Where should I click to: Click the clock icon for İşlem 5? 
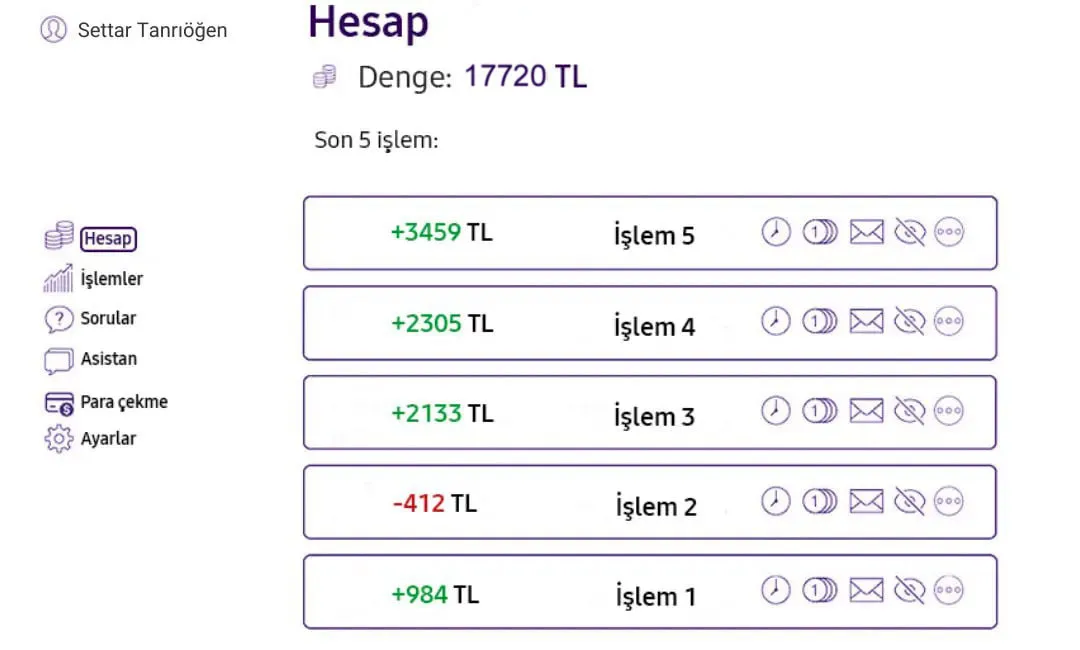click(776, 232)
